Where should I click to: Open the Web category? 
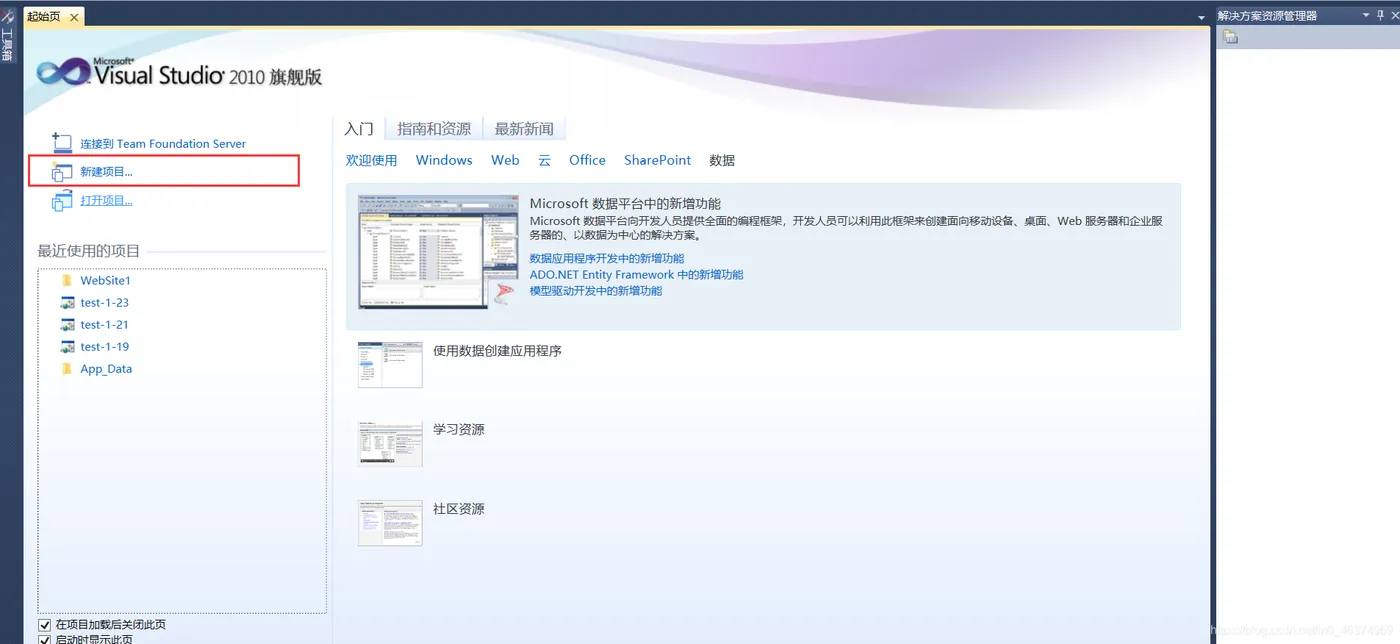[x=505, y=160]
